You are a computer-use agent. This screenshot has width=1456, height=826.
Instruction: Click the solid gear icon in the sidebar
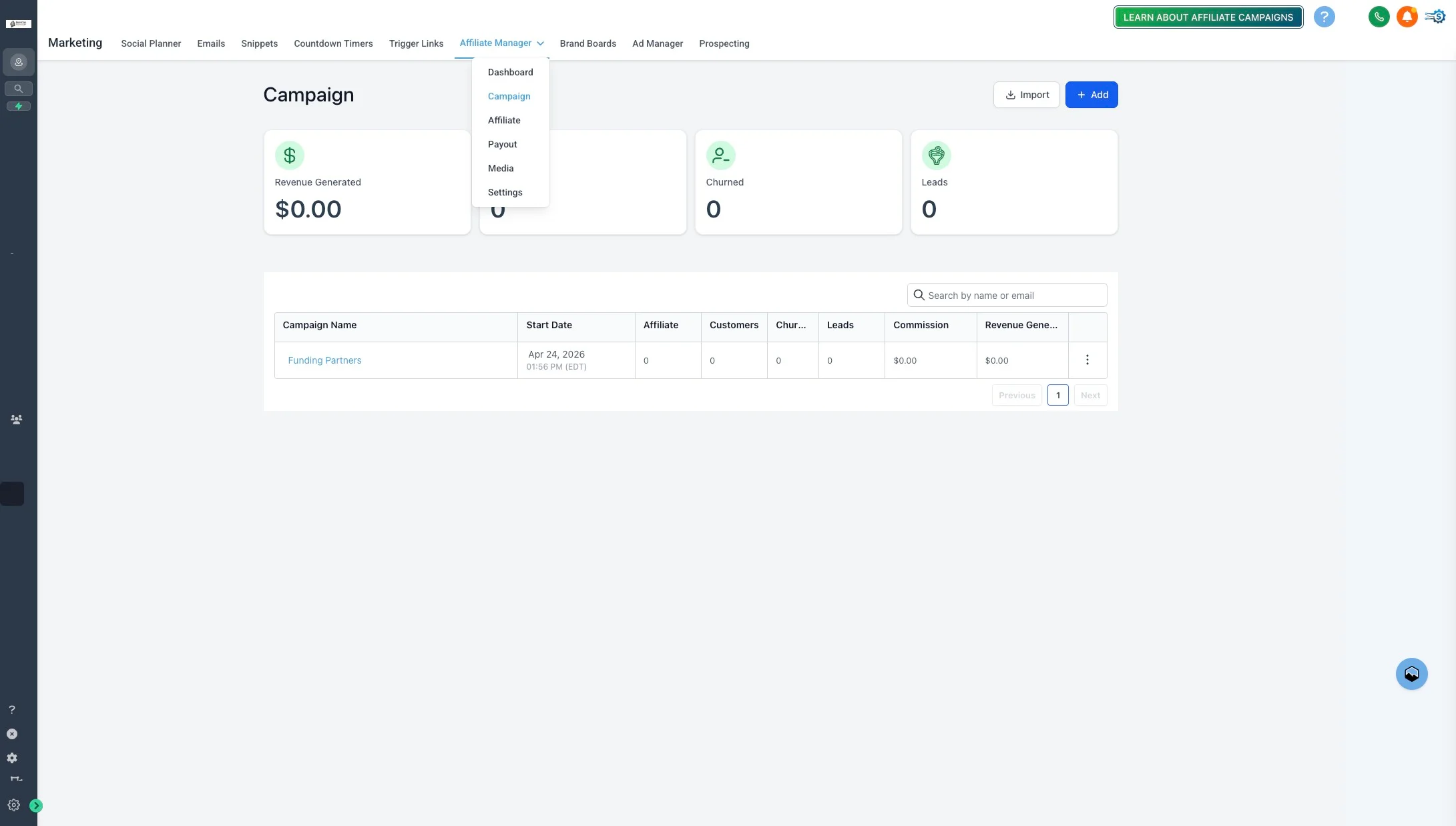(12, 758)
